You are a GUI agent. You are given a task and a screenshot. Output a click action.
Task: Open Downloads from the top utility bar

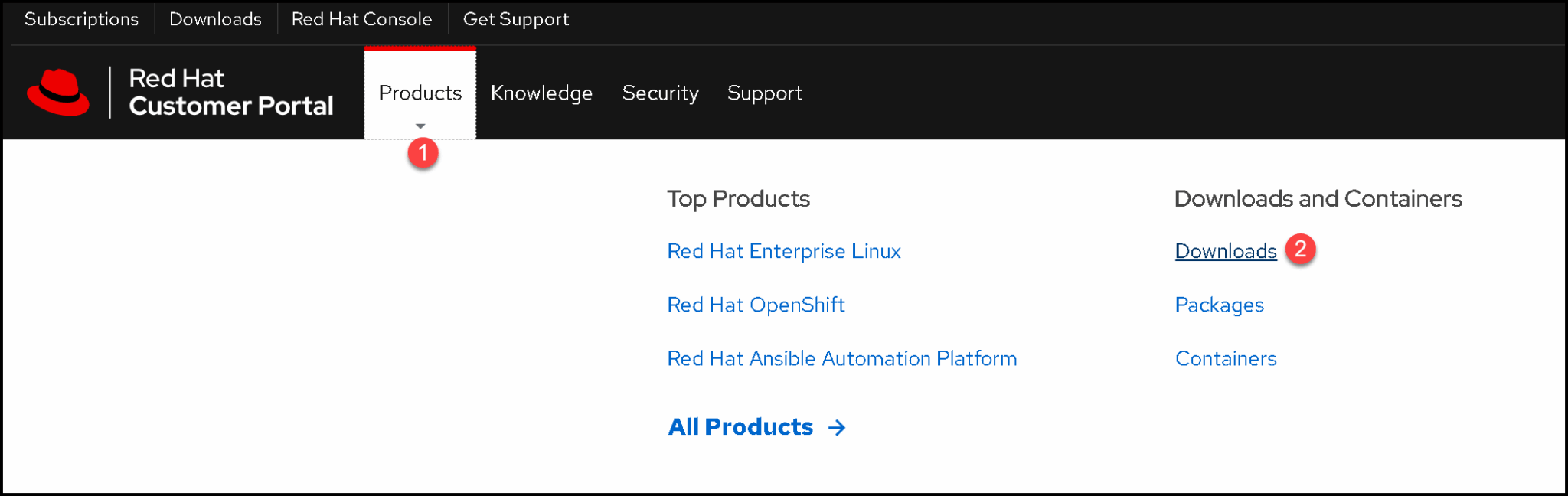click(215, 19)
